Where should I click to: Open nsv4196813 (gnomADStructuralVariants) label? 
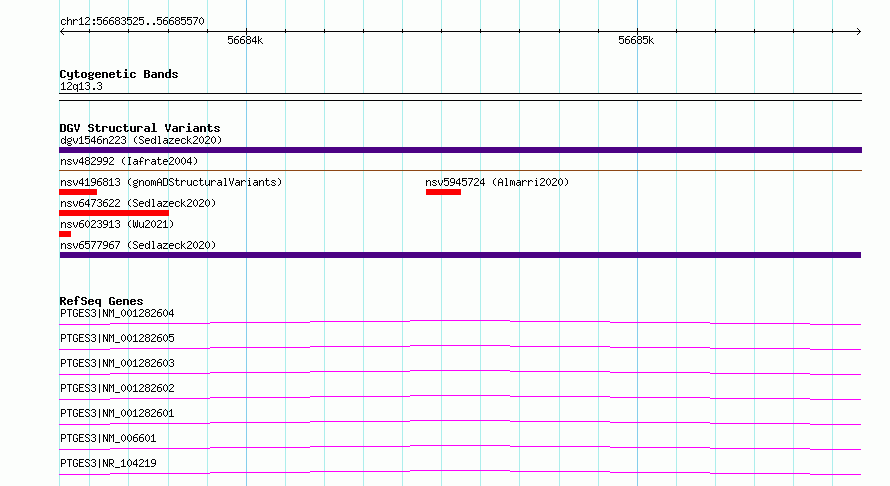click(x=171, y=182)
